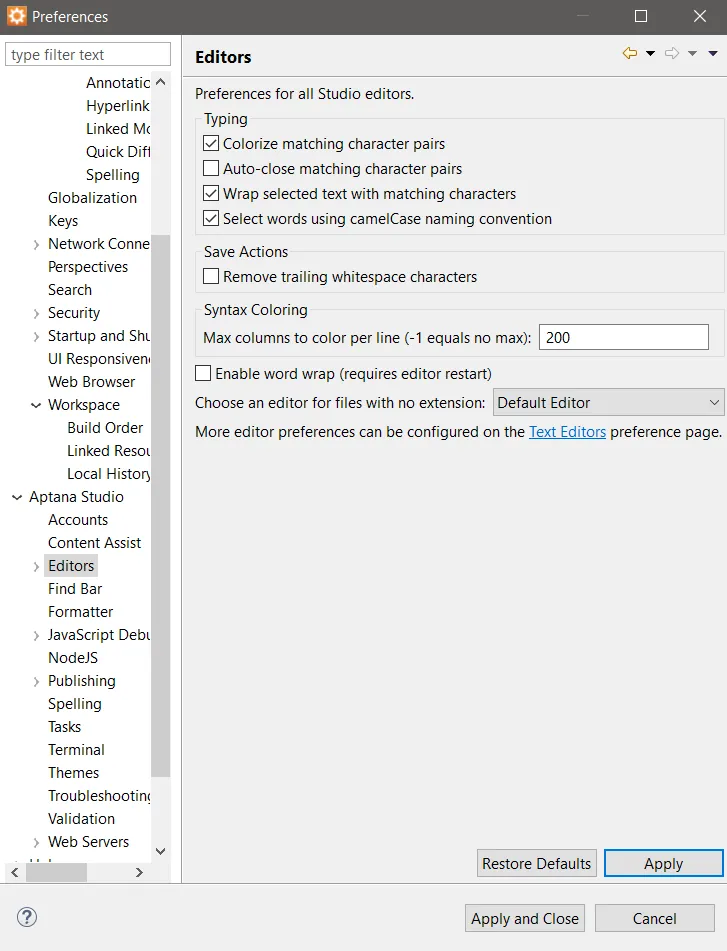
Task: Open the preferences view menu triangle
Action: pos(713,53)
